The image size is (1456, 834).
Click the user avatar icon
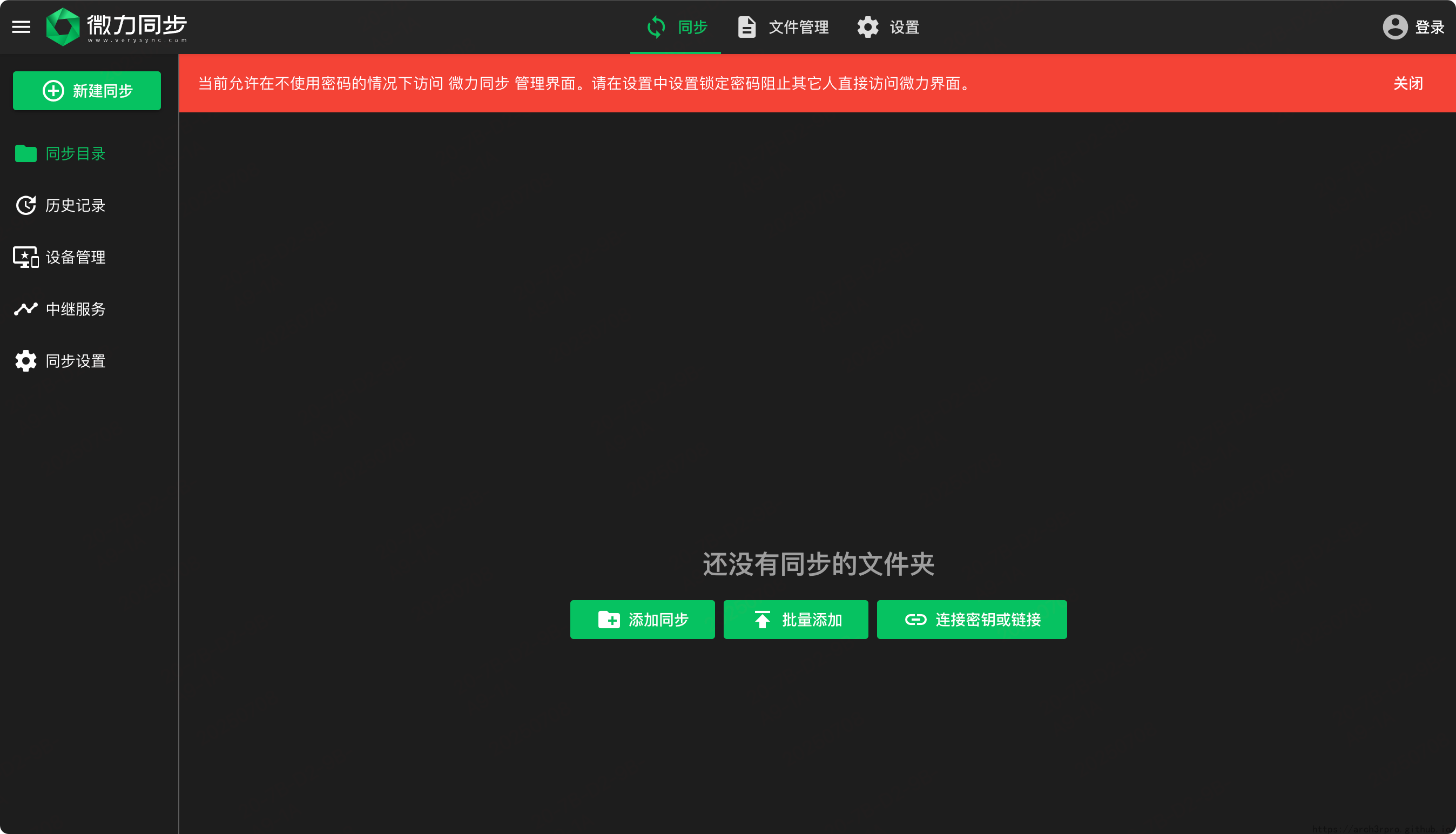1395,27
